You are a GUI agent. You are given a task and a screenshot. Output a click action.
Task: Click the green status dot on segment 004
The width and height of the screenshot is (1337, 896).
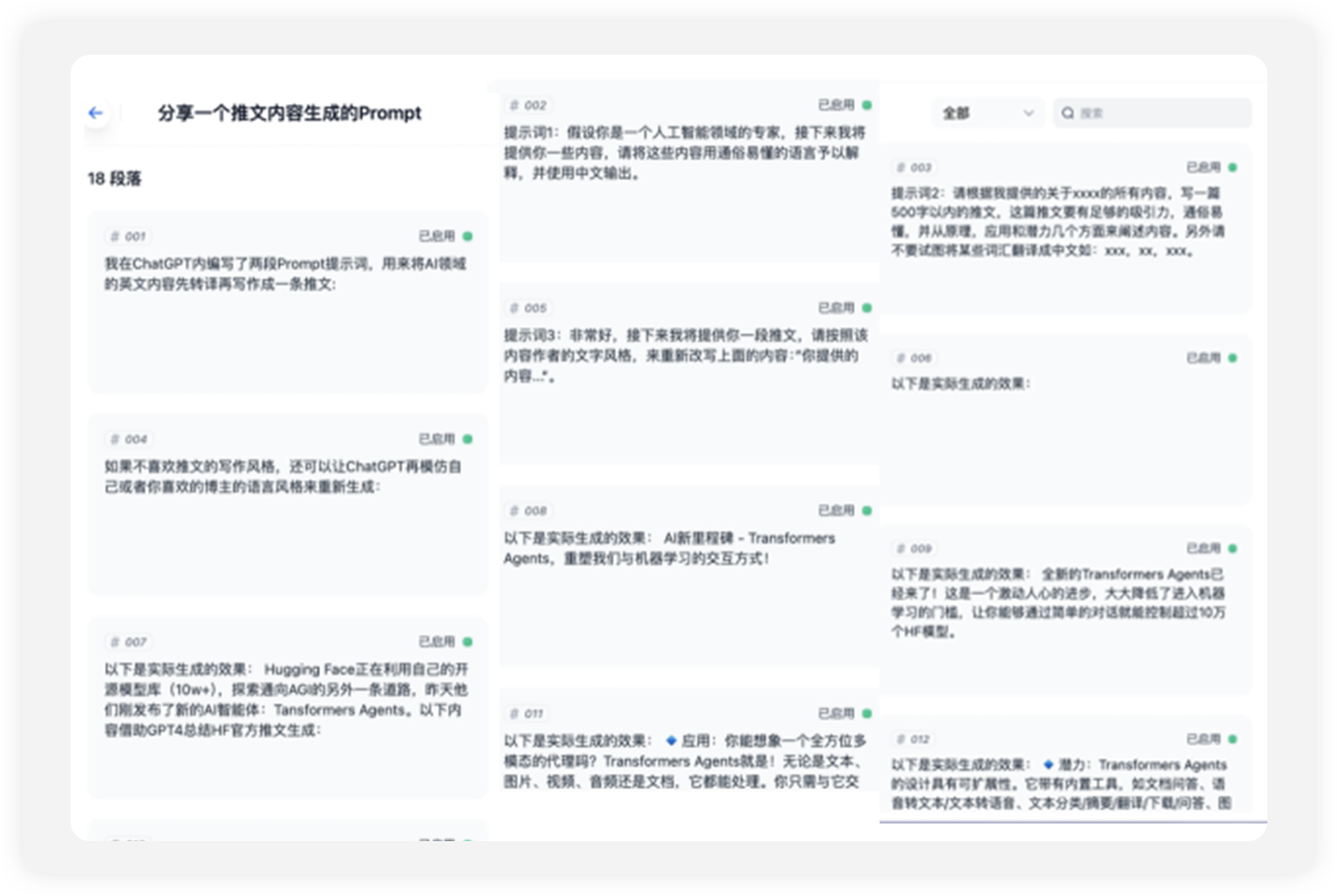point(467,439)
